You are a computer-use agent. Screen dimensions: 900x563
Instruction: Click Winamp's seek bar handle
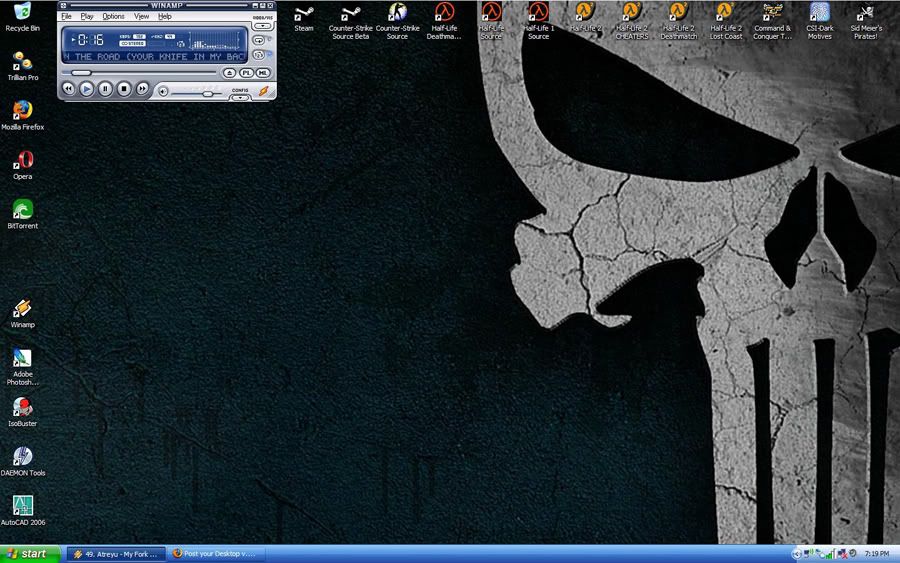(82, 73)
